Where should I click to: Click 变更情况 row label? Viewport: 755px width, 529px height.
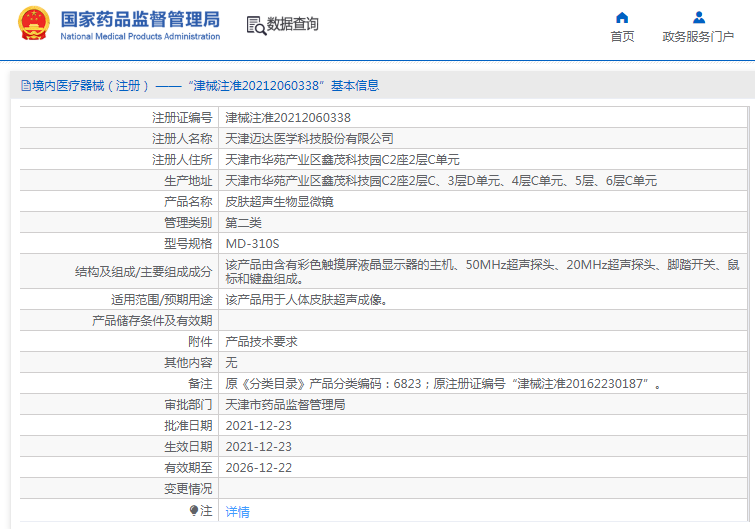point(188,489)
